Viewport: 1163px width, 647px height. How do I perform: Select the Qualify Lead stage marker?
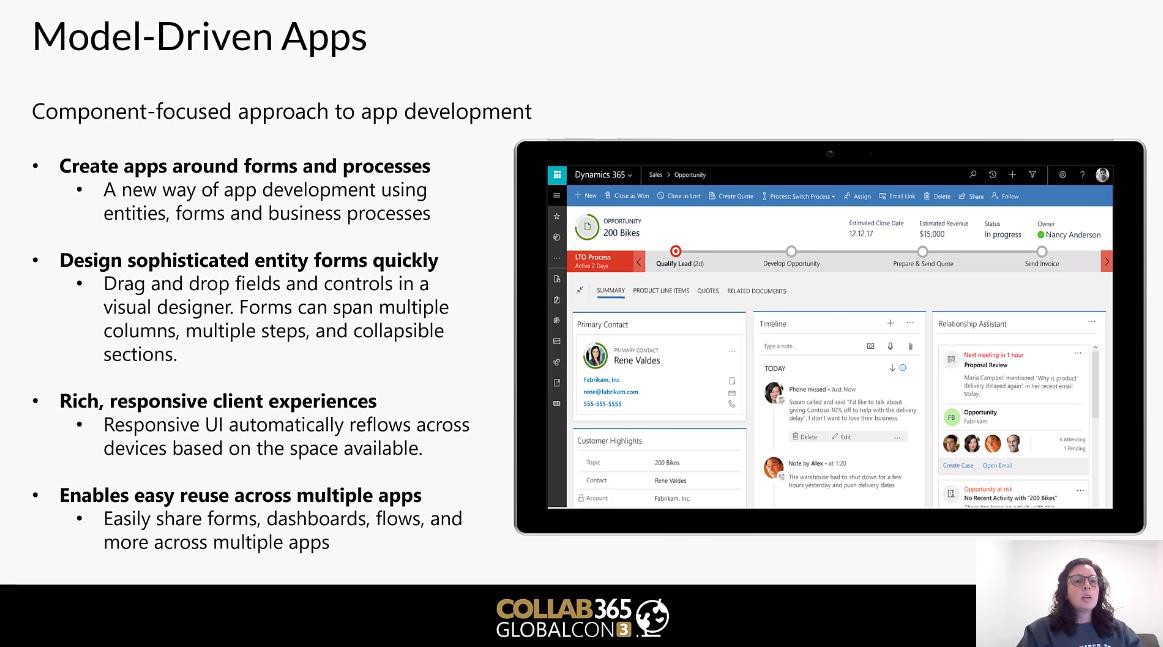(675, 252)
